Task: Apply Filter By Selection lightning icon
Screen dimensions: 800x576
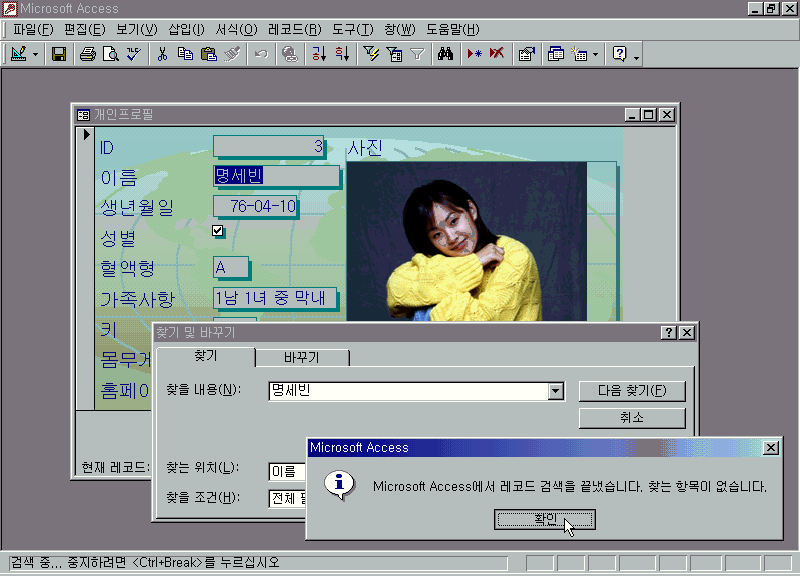Action: 371,54
